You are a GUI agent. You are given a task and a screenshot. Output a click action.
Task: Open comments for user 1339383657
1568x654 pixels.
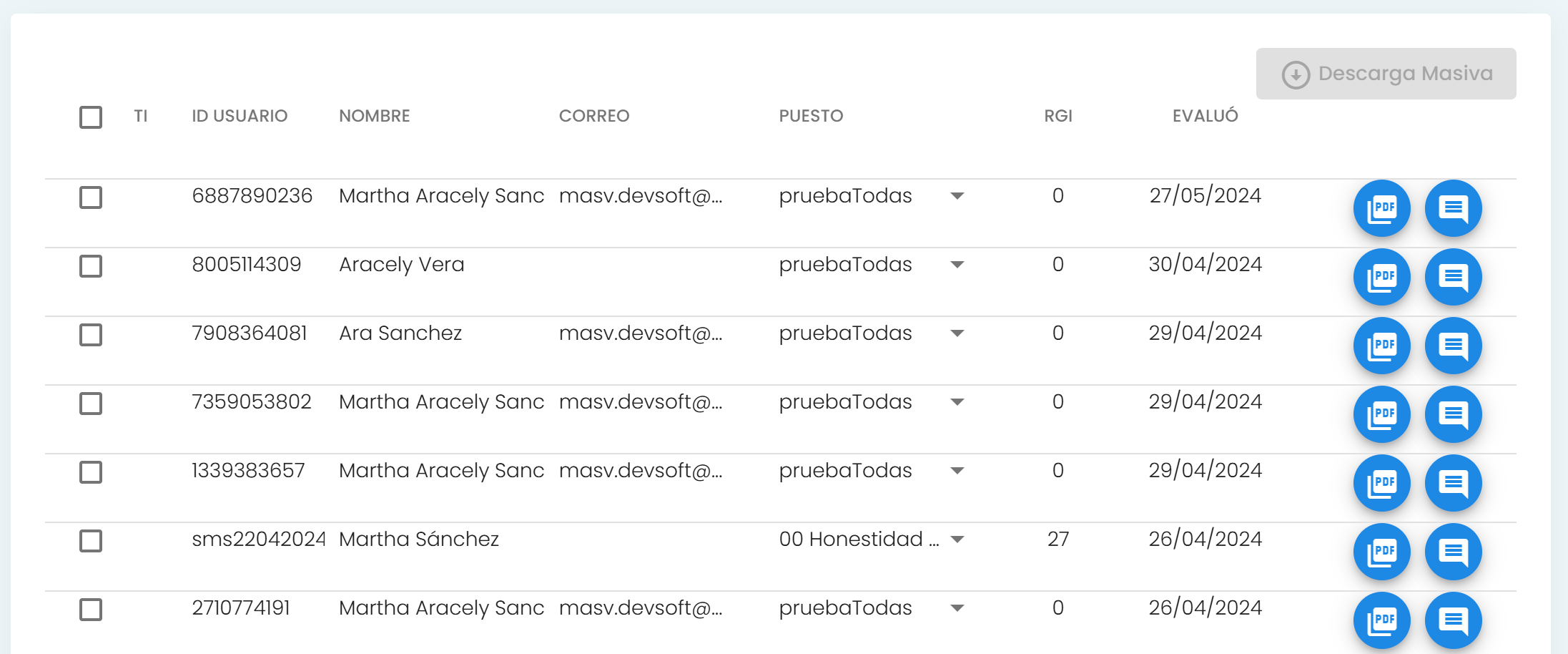point(1453,483)
